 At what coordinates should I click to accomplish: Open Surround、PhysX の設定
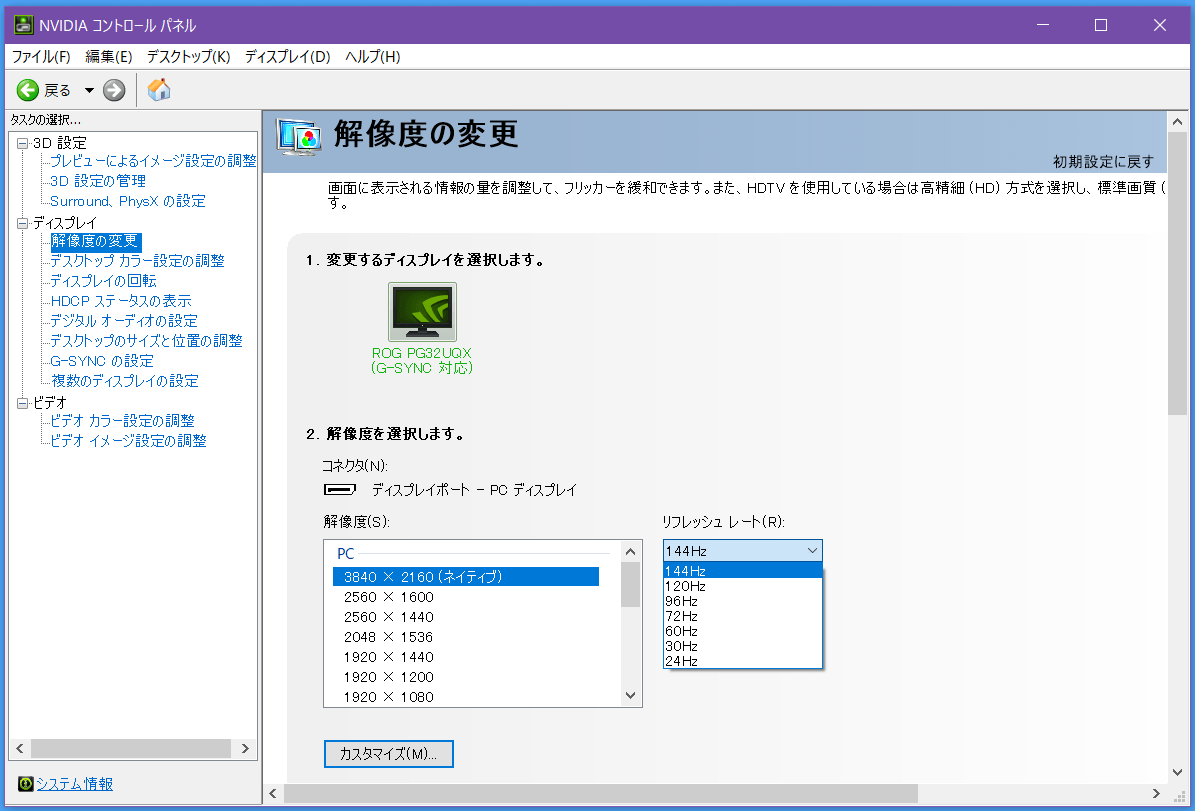coord(127,201)
